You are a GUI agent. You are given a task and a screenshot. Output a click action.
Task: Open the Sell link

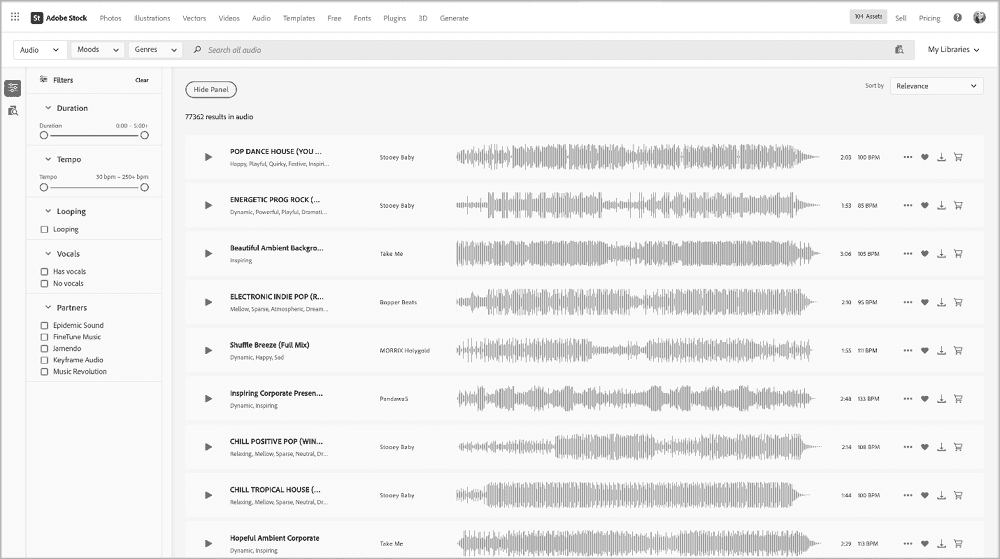coord(901,18)
